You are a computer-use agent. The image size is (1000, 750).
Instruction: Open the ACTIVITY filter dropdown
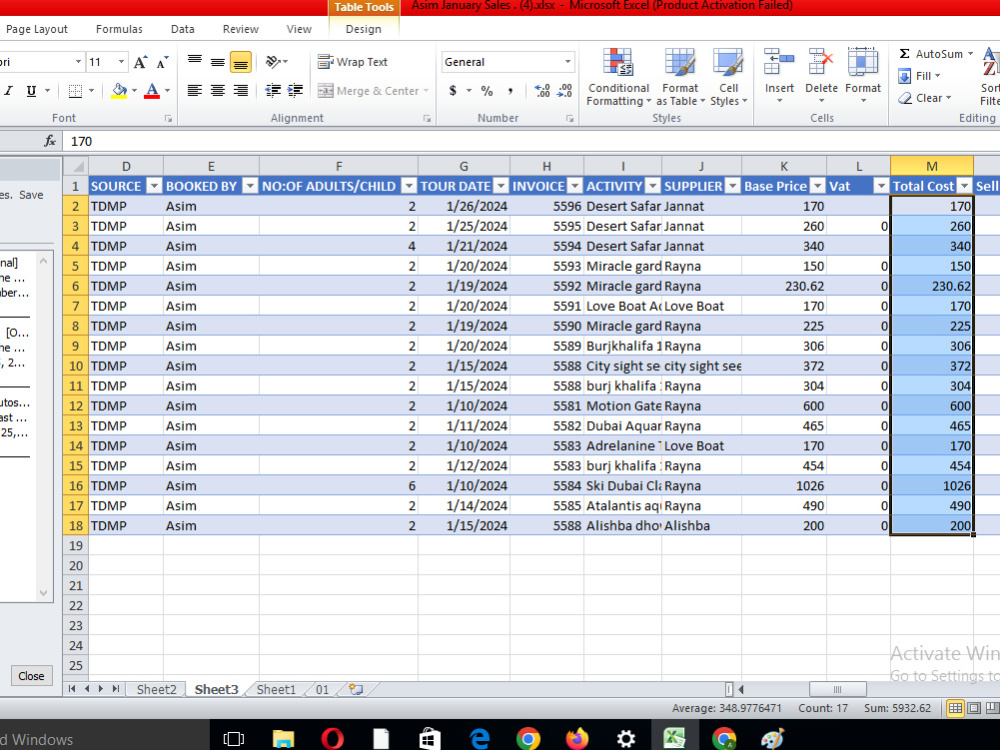(652, 186)
